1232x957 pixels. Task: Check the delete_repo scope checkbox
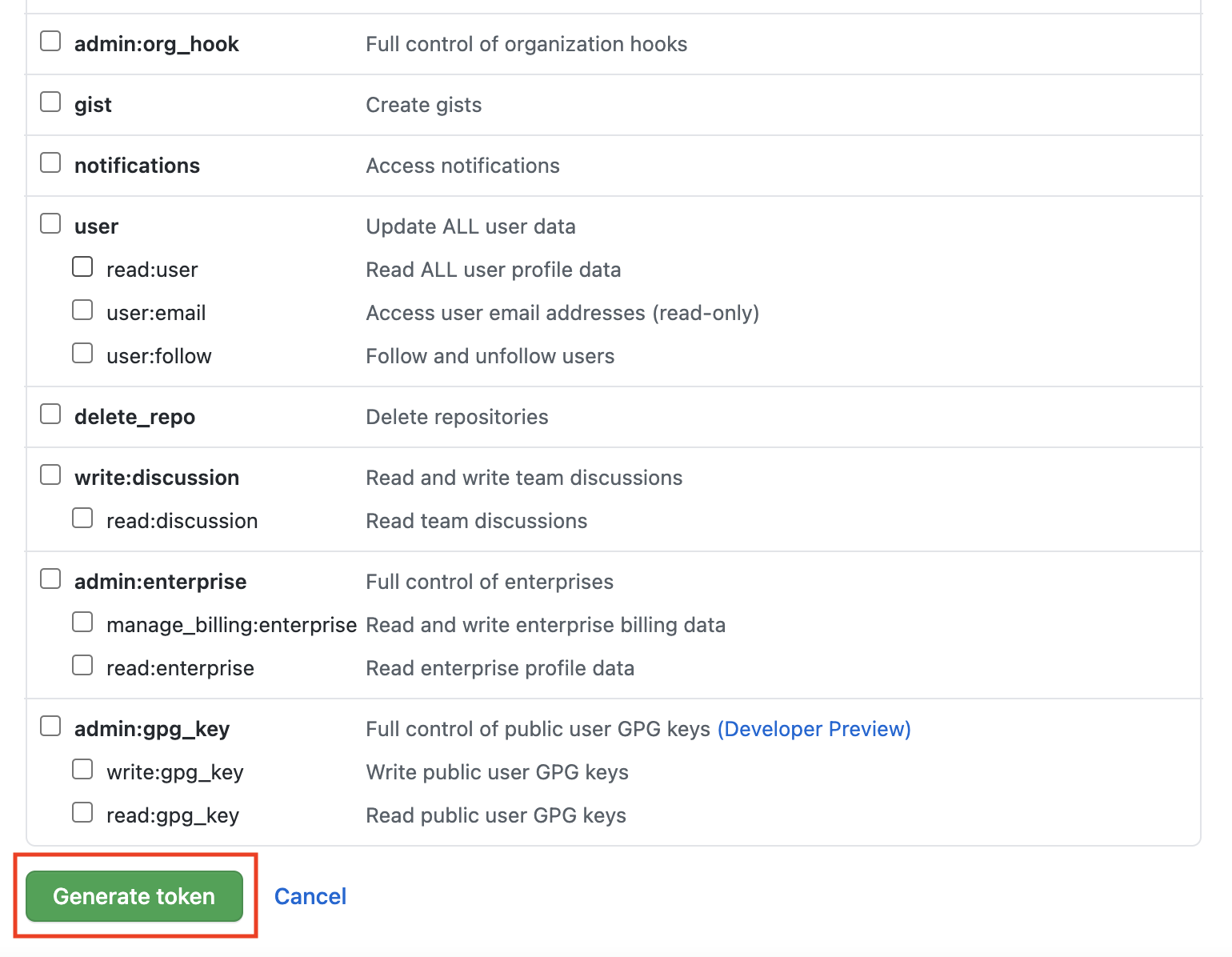pyautogui.click(x=50, y=414)
